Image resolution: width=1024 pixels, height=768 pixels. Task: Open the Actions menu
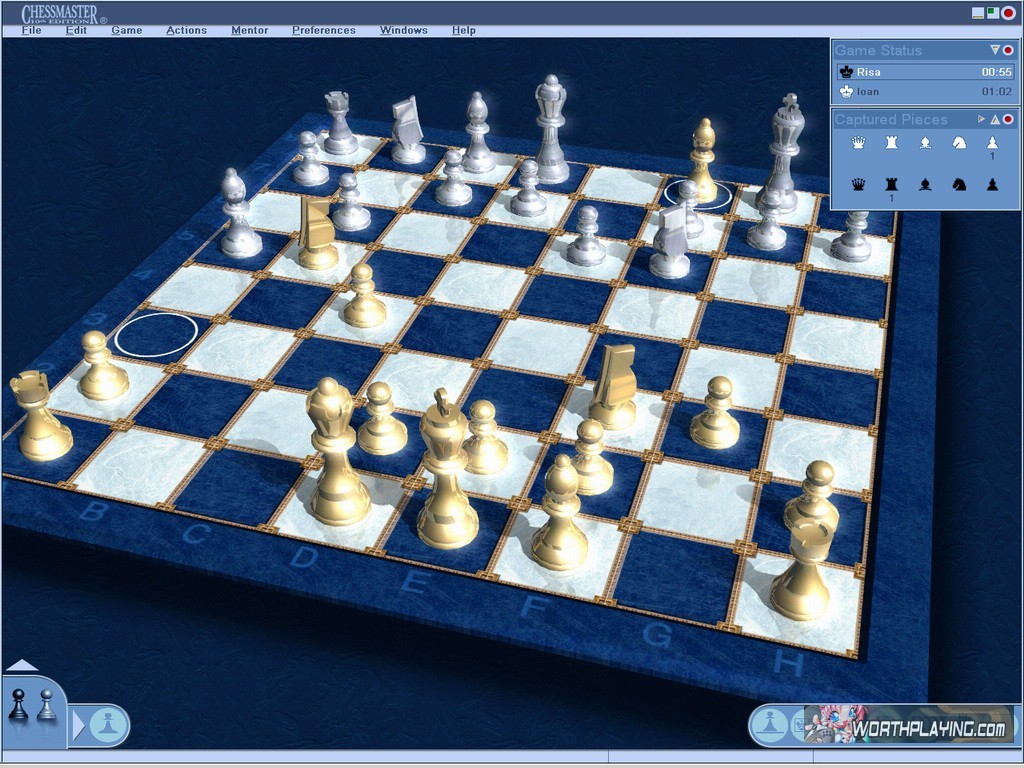point(186,30)
